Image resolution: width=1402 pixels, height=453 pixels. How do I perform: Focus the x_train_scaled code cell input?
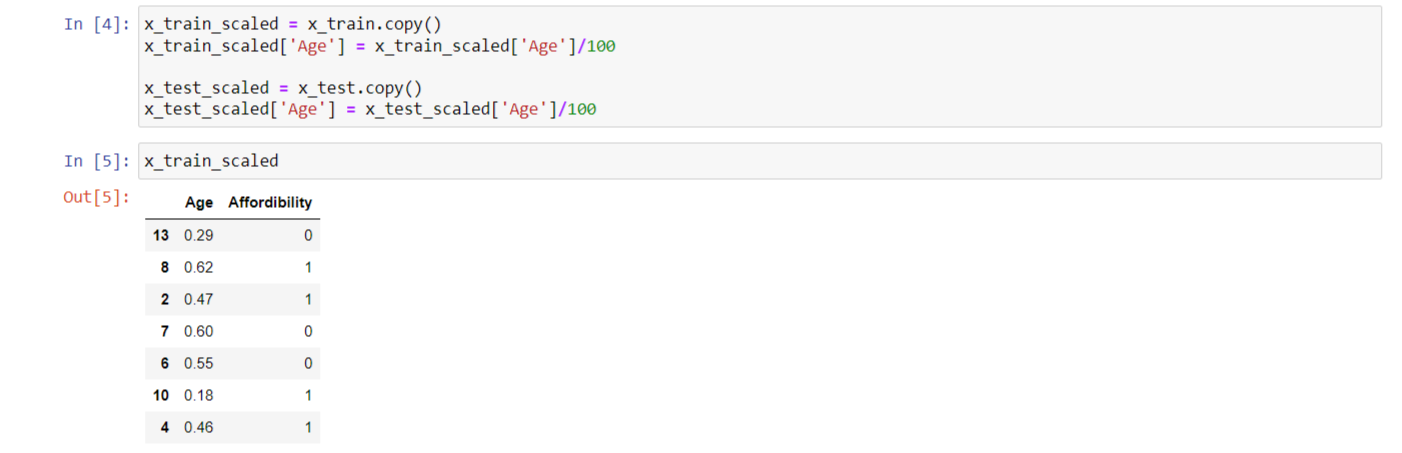tap(758, 161)
